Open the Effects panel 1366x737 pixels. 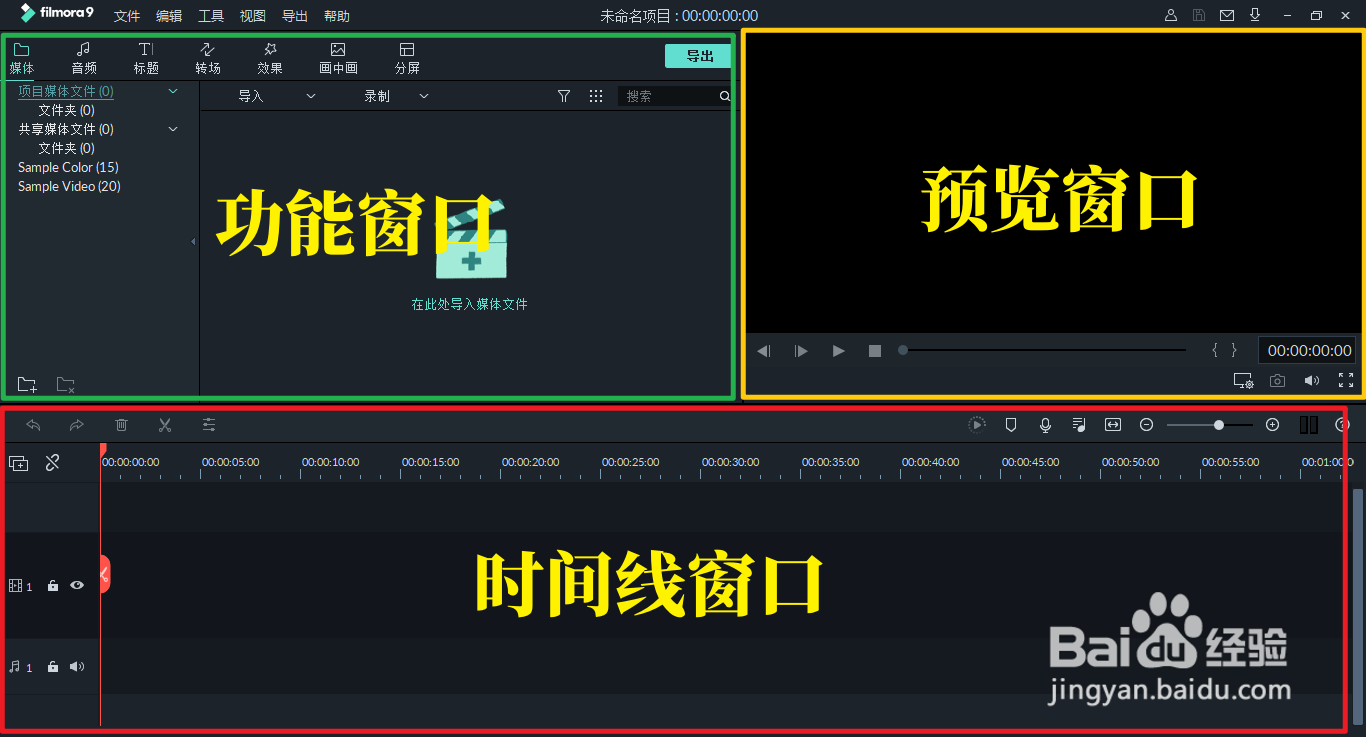tap(269, 57)
